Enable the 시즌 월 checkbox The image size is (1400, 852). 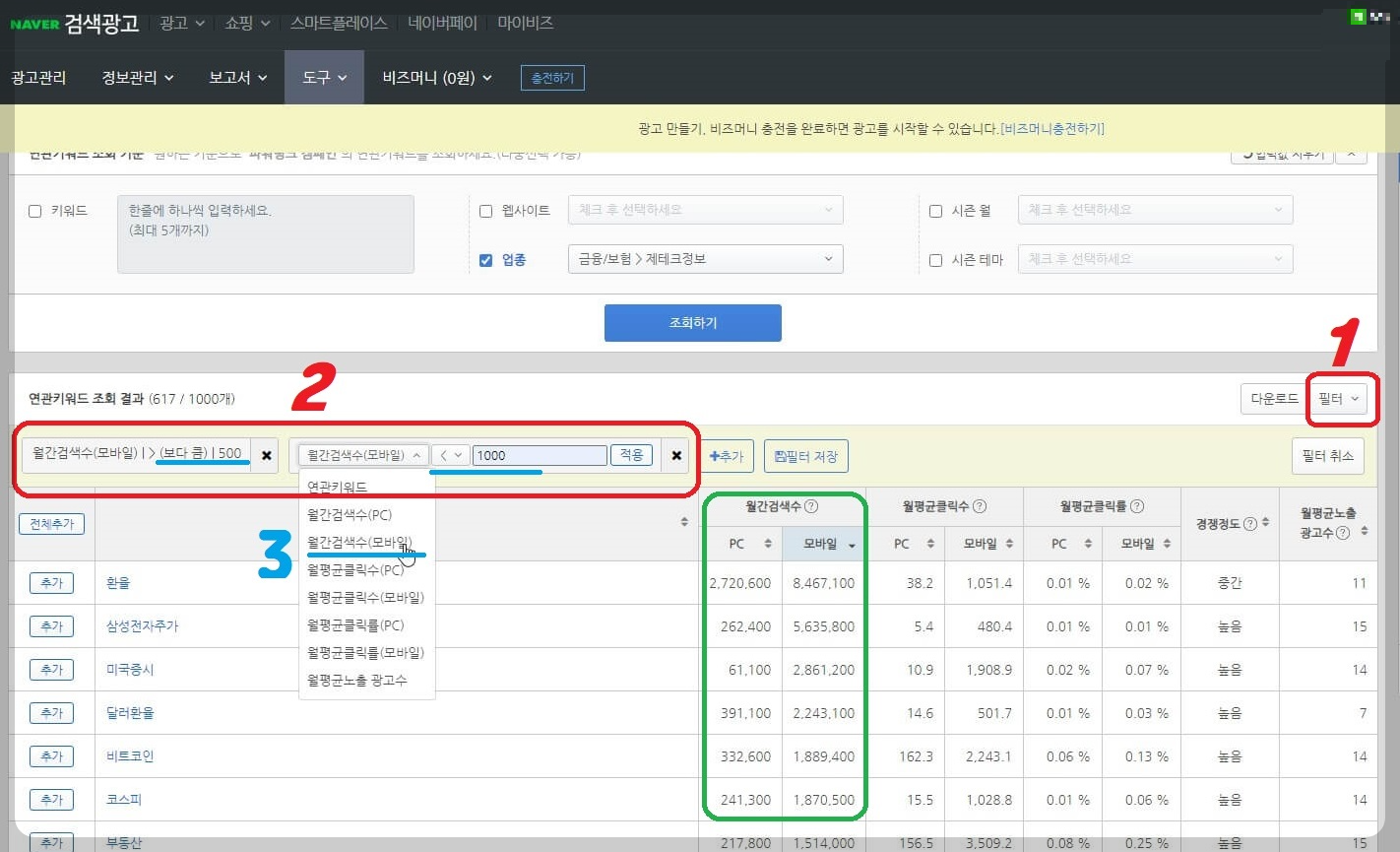[x=936, y=211]
